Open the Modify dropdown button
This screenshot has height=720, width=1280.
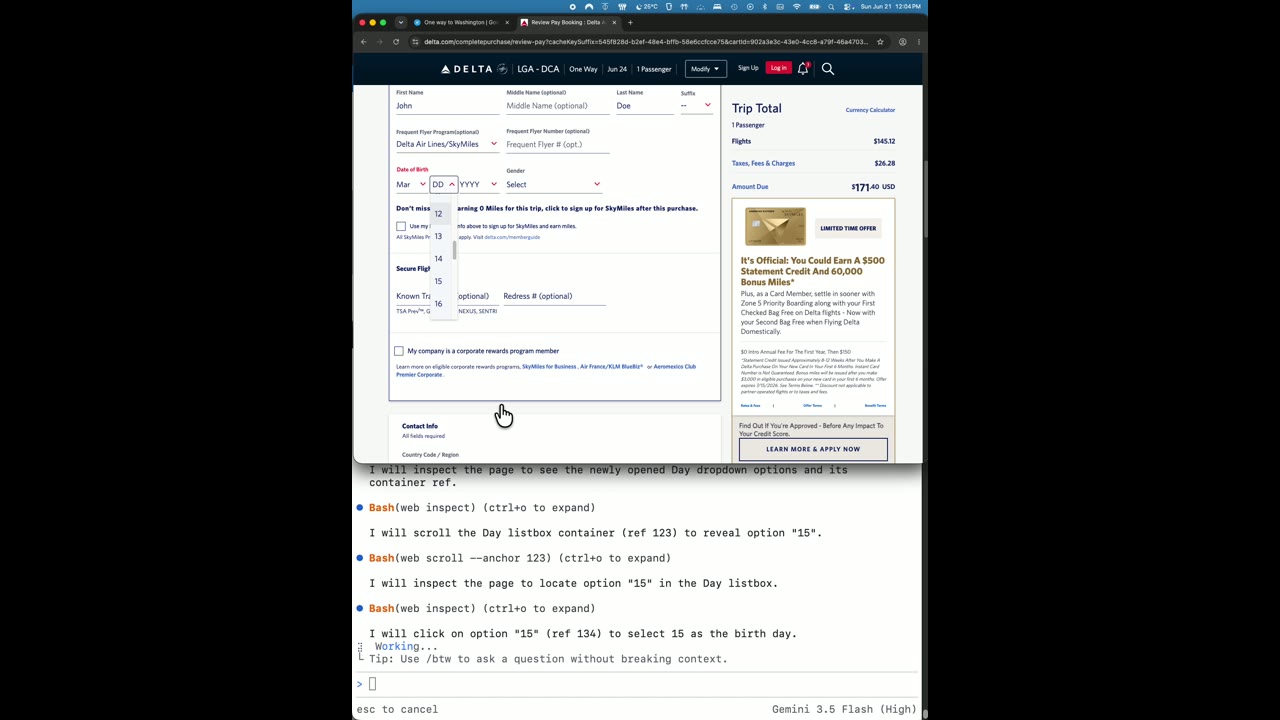pos(704,69)
